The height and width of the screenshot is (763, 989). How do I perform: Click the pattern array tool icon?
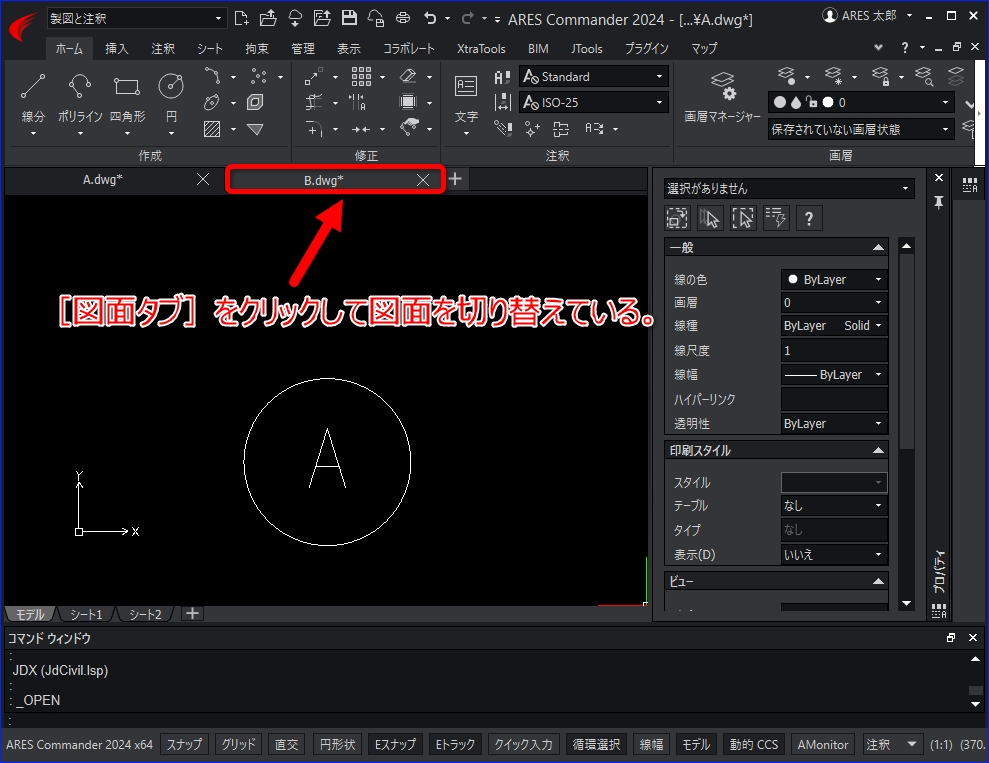point(361,77)
